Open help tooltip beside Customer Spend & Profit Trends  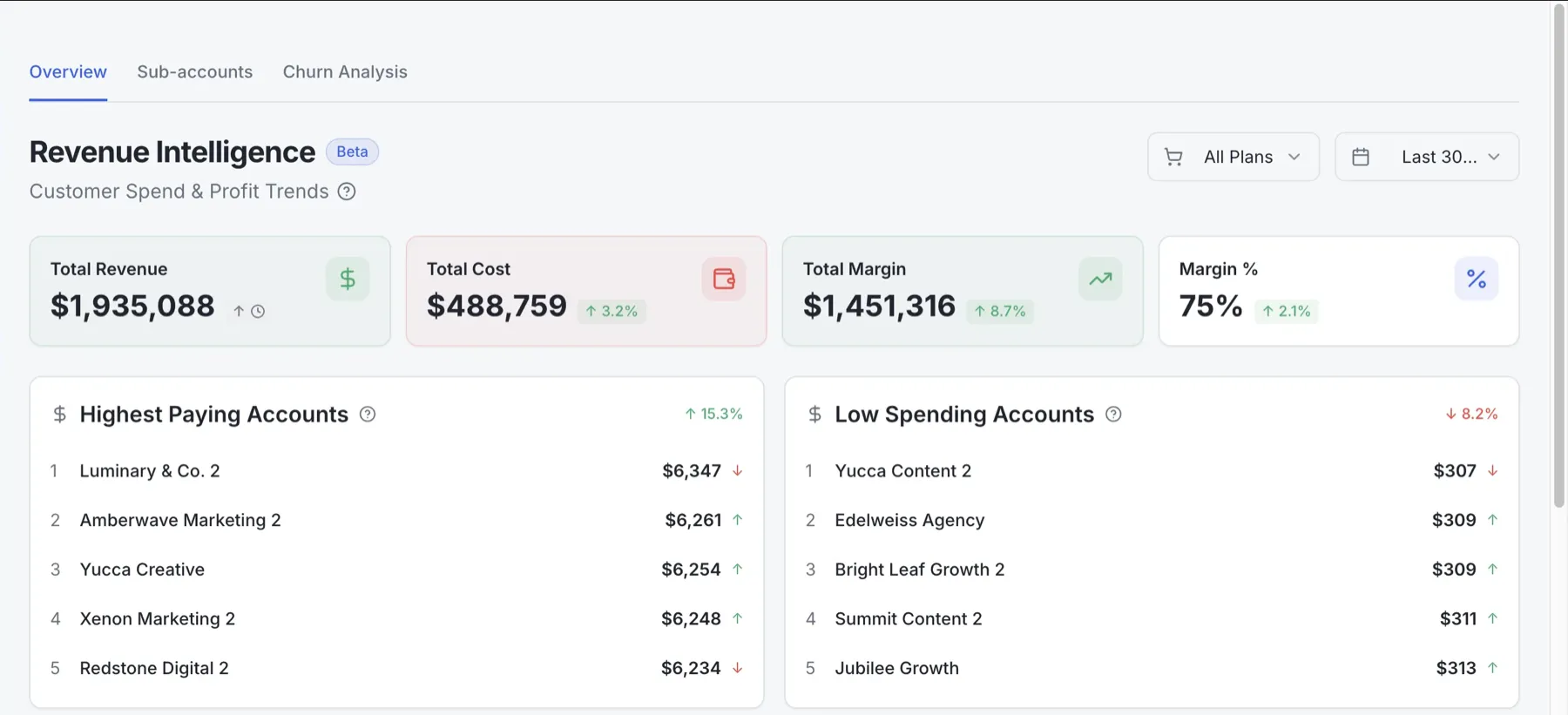point(347,192)
